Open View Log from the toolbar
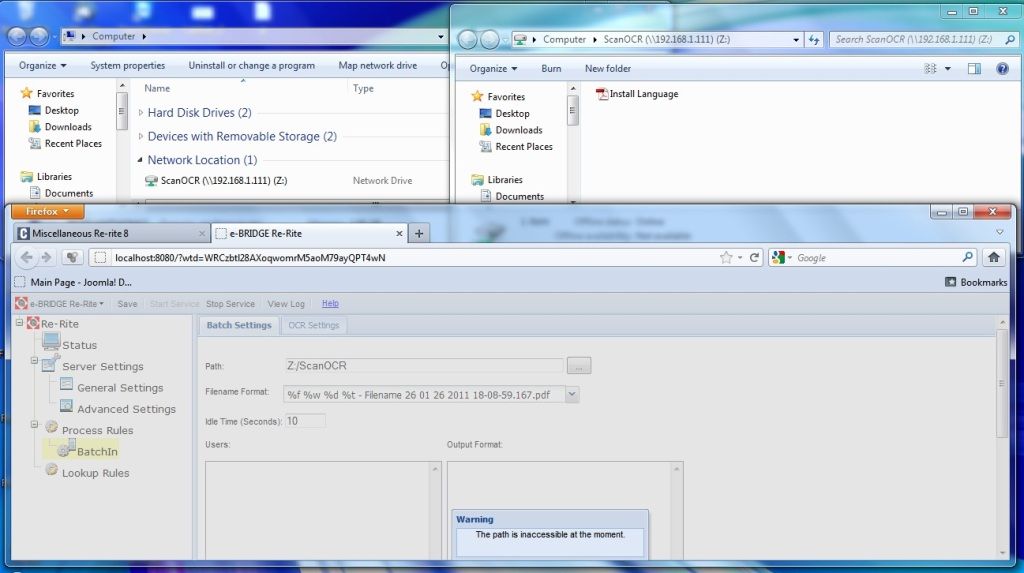The image size is (1024, 573). point(285,304)
